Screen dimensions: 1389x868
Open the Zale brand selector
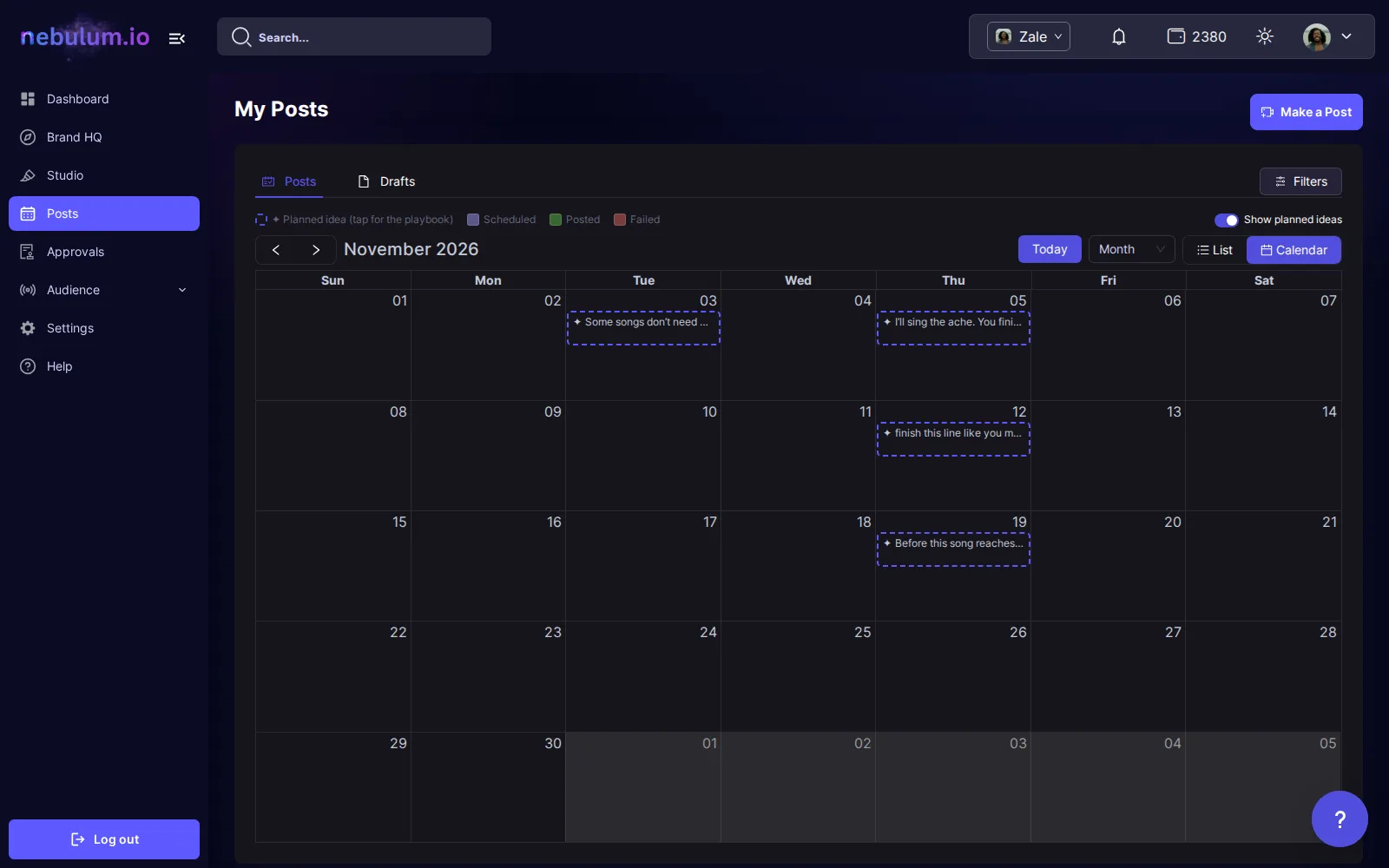(1029, 36)
